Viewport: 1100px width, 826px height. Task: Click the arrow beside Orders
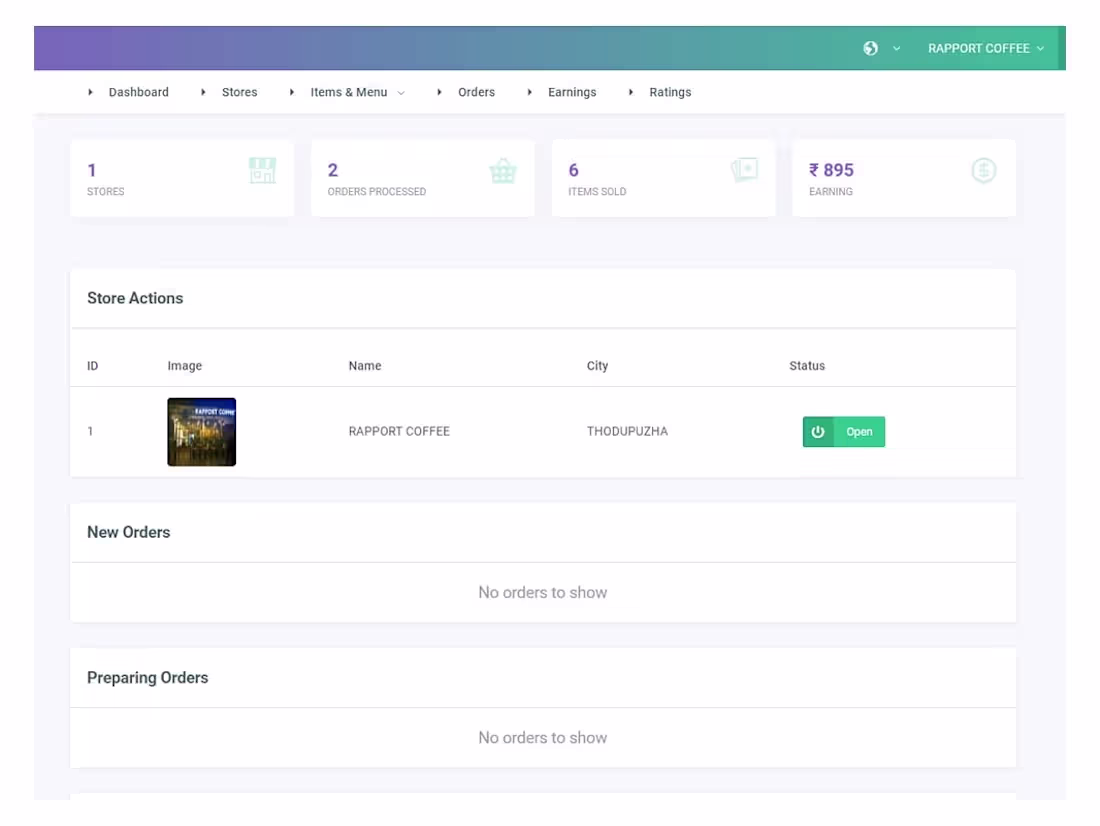pyautogui.click(x=439, y=92)
